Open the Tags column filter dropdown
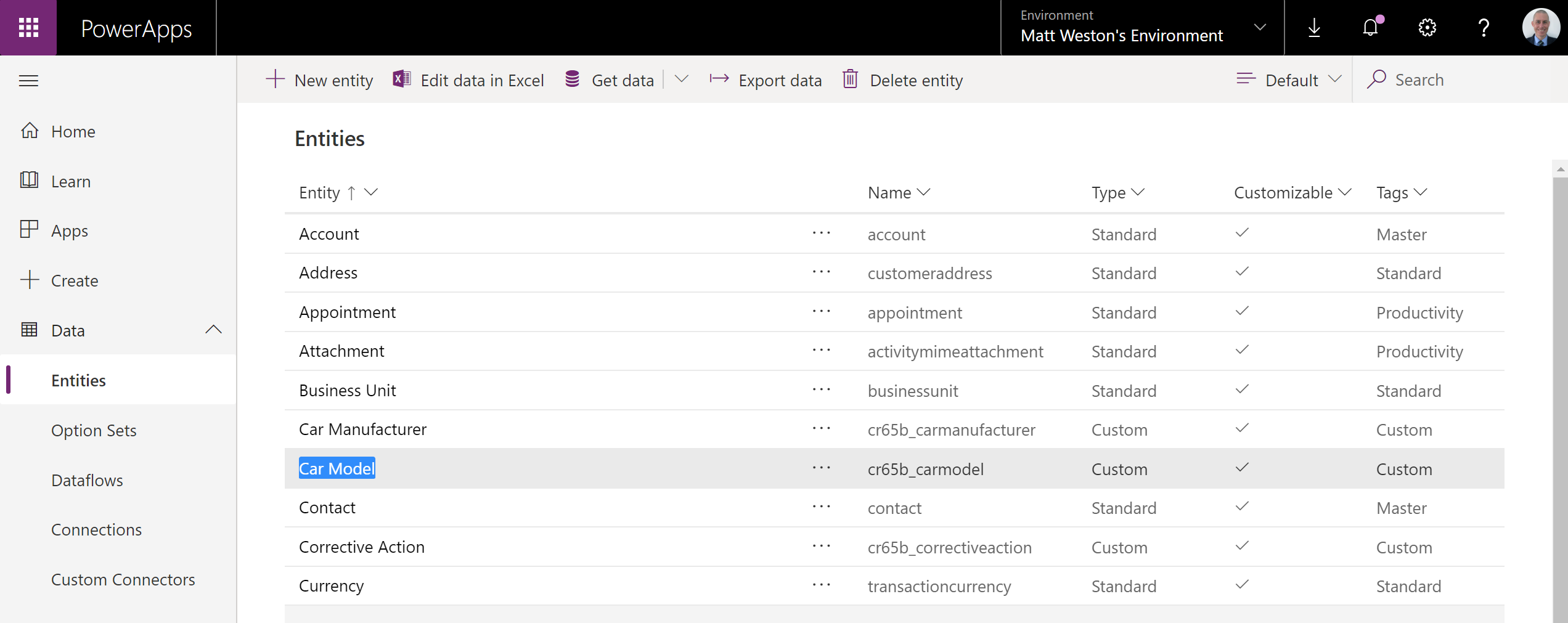Viewport: 1568px width, 623px height. [1421, 192]
